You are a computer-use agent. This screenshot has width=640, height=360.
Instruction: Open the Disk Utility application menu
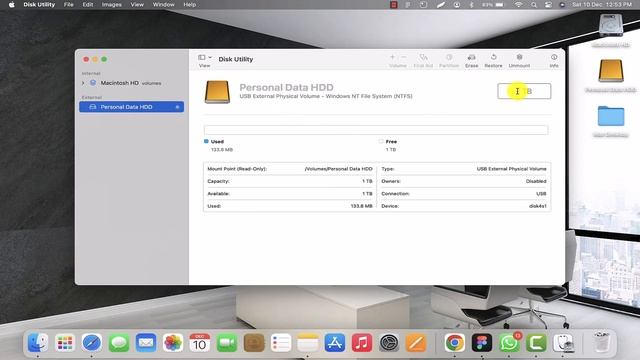(x=39, y=4)
